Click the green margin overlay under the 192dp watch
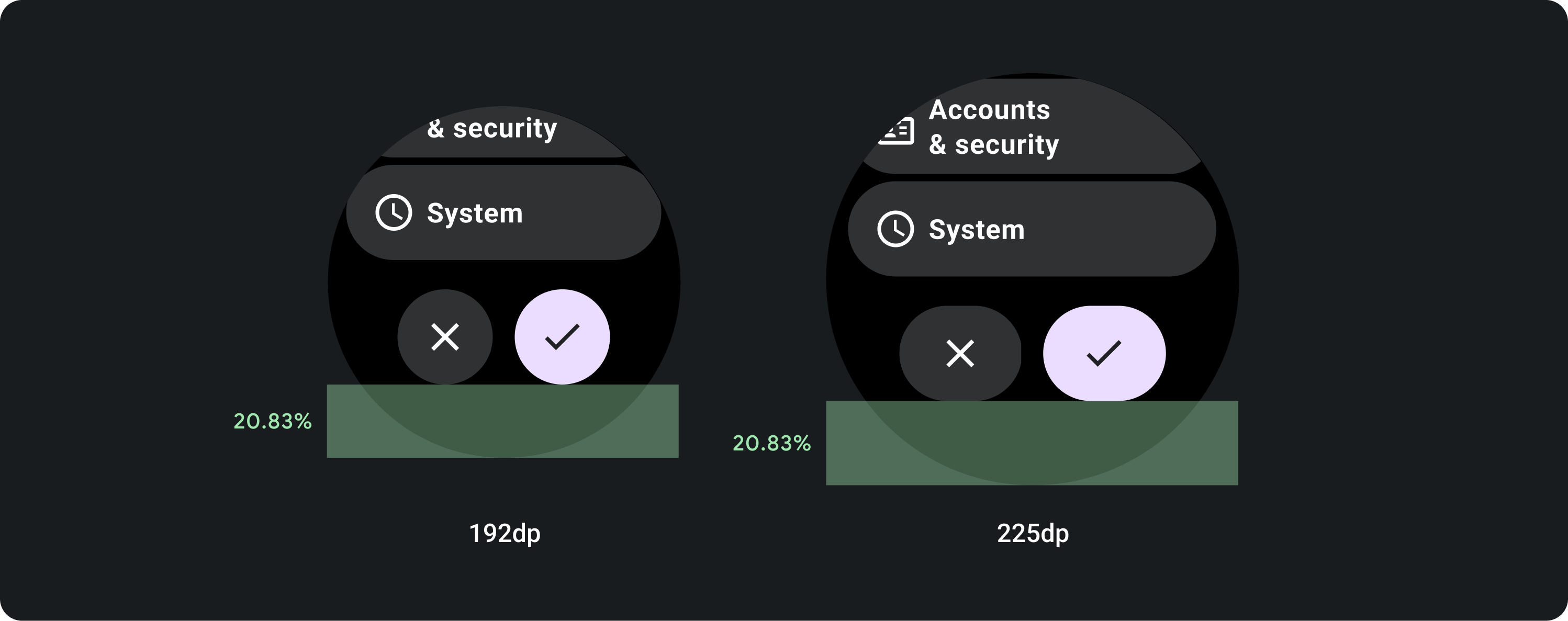The height and width of the screenshot is (621, 1568). coord(503,421)
